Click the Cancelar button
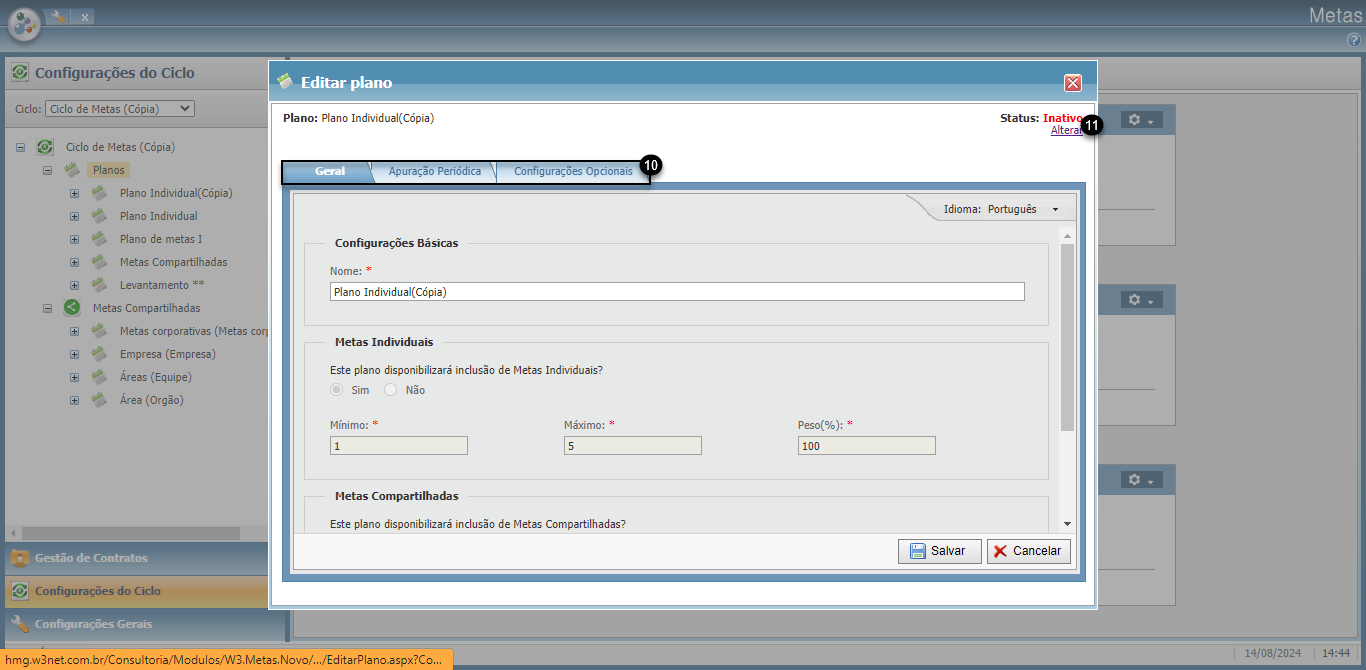Viewport: 1366px width, 670px height. click(1029, 551)
